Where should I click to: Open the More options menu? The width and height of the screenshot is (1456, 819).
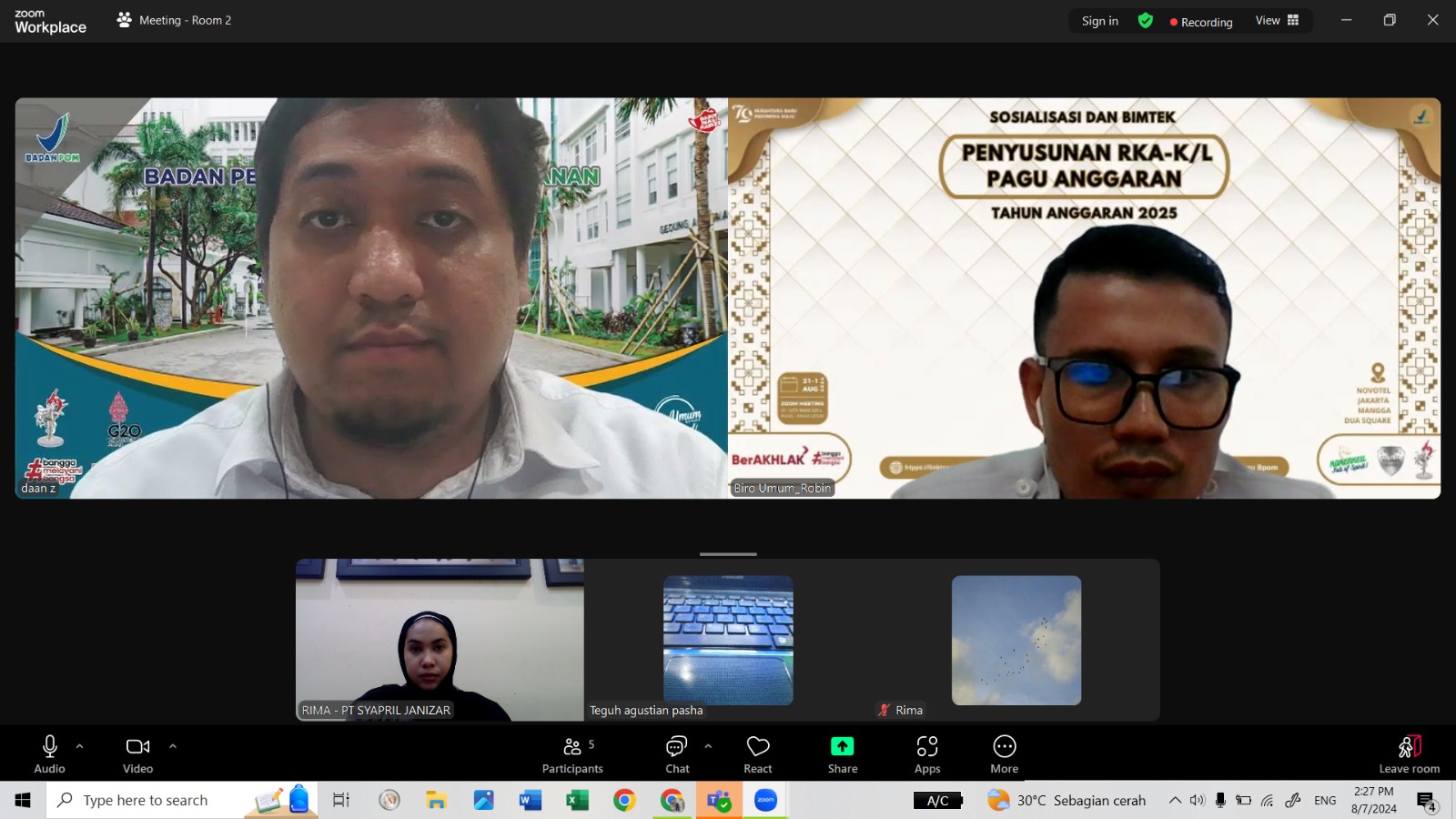point(1004,755)
